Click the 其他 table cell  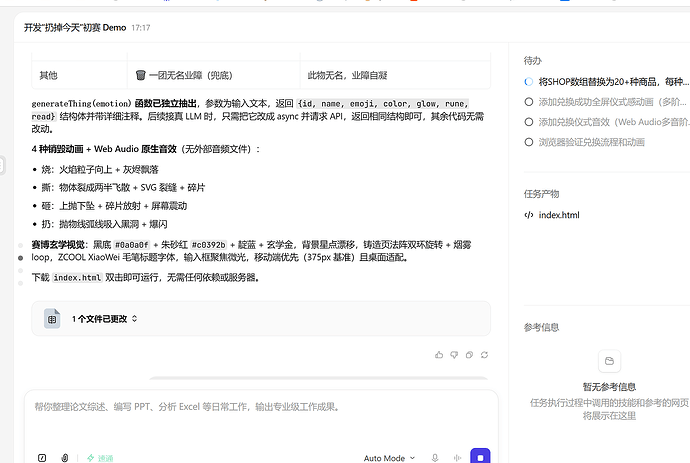coord(79,75)
